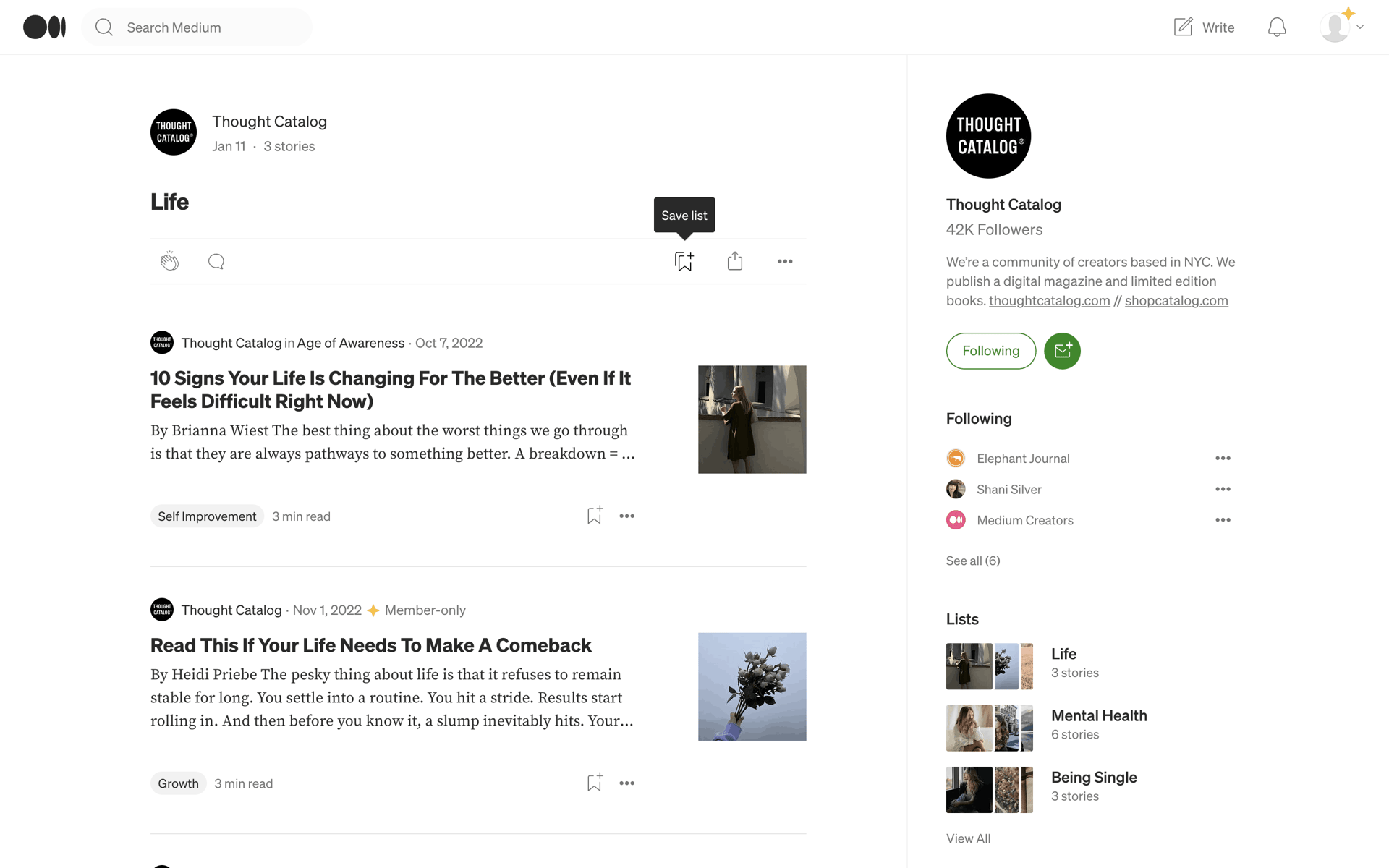The image size is (1389, 868).
Task: Bookmark the 10 Signs story
Action: click(595, 515)
